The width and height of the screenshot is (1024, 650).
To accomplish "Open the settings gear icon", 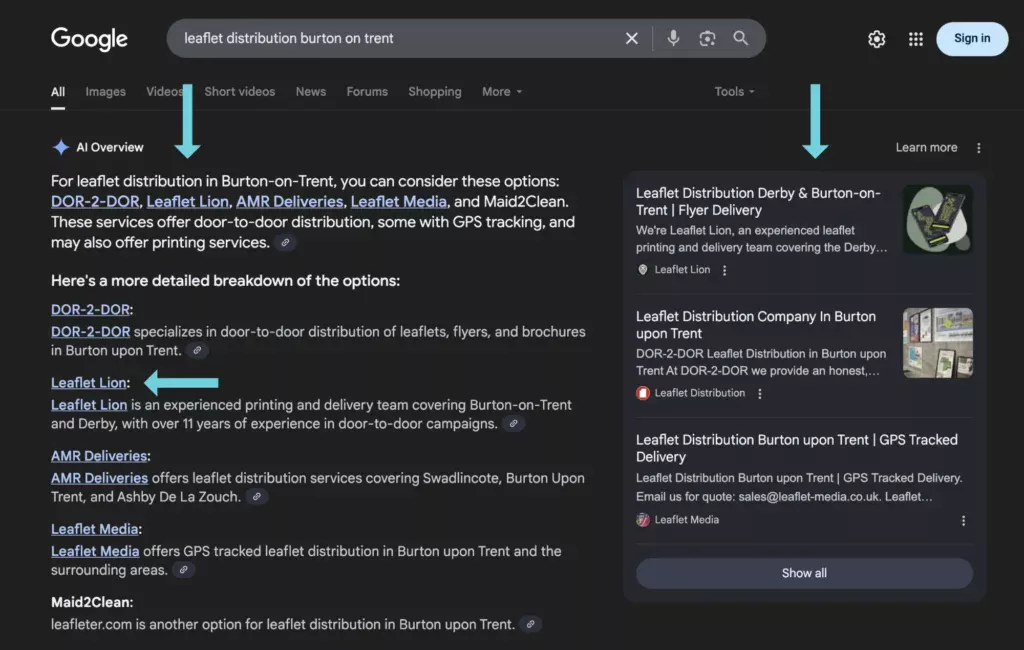I will (x=876, y=39).
